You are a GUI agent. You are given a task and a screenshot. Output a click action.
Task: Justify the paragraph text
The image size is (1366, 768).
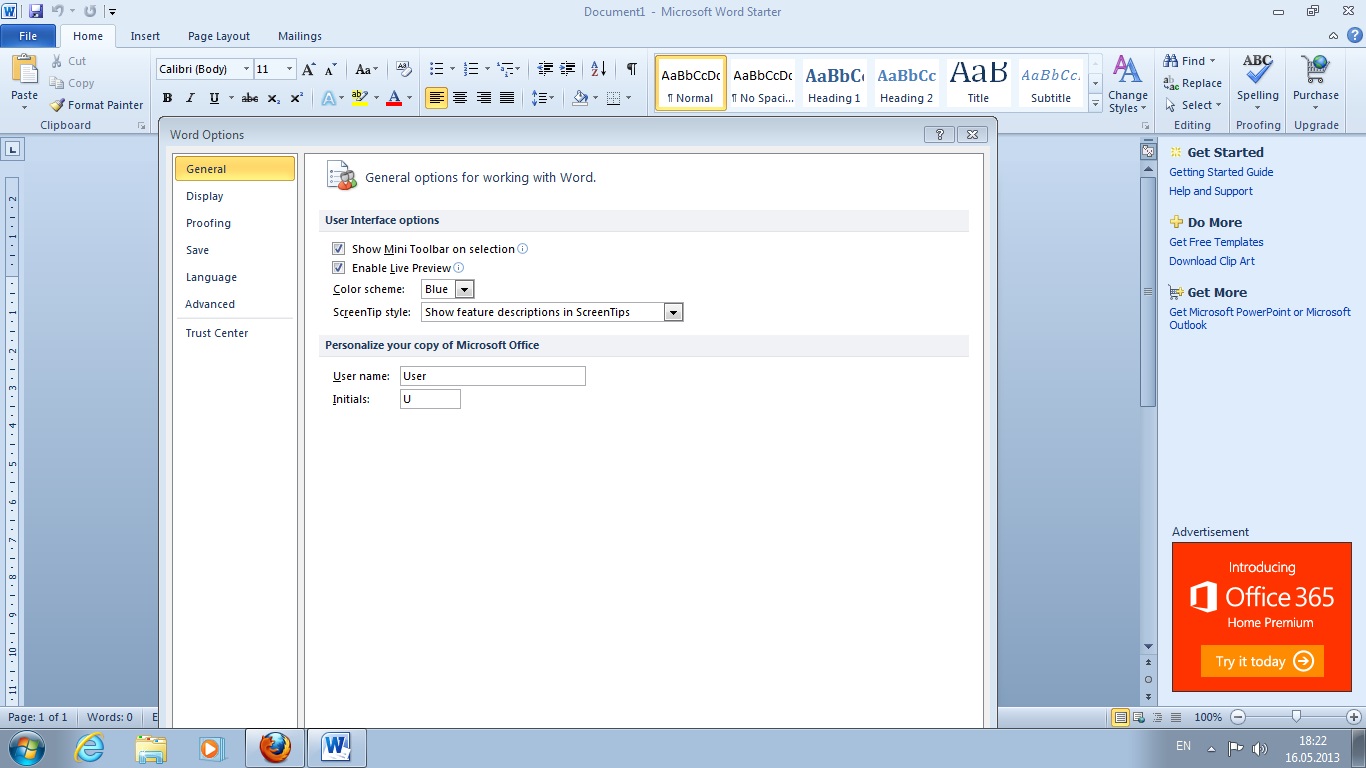tap(507, 98)
